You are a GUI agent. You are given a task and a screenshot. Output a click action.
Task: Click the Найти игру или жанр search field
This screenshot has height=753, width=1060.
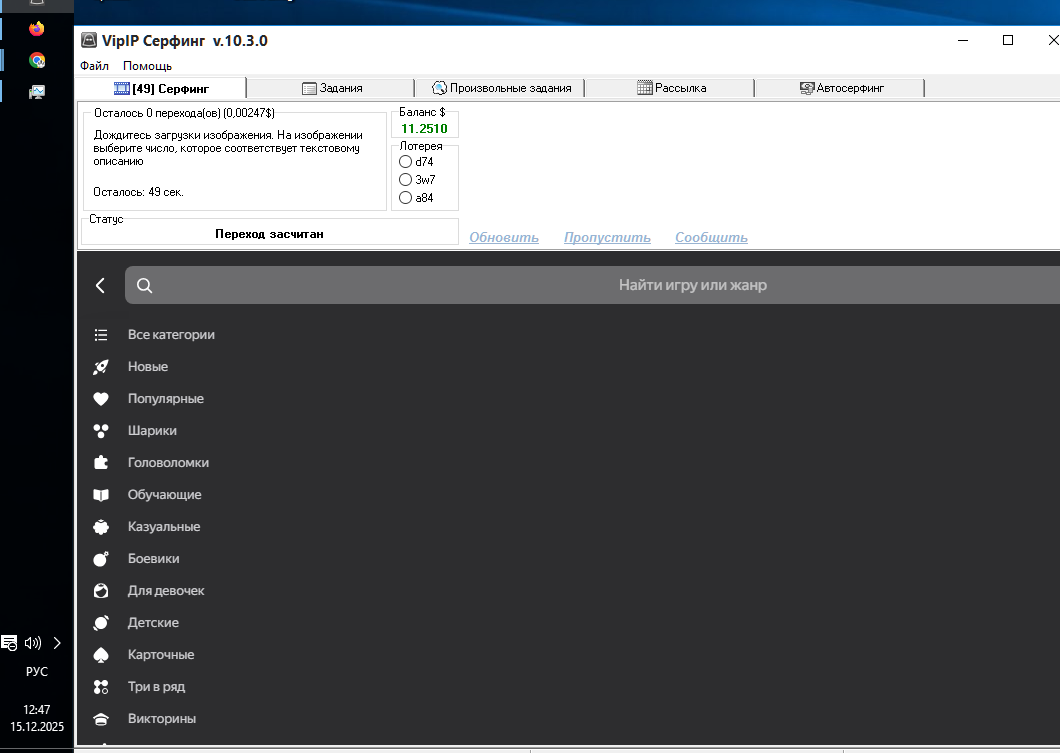pos(692,285)
